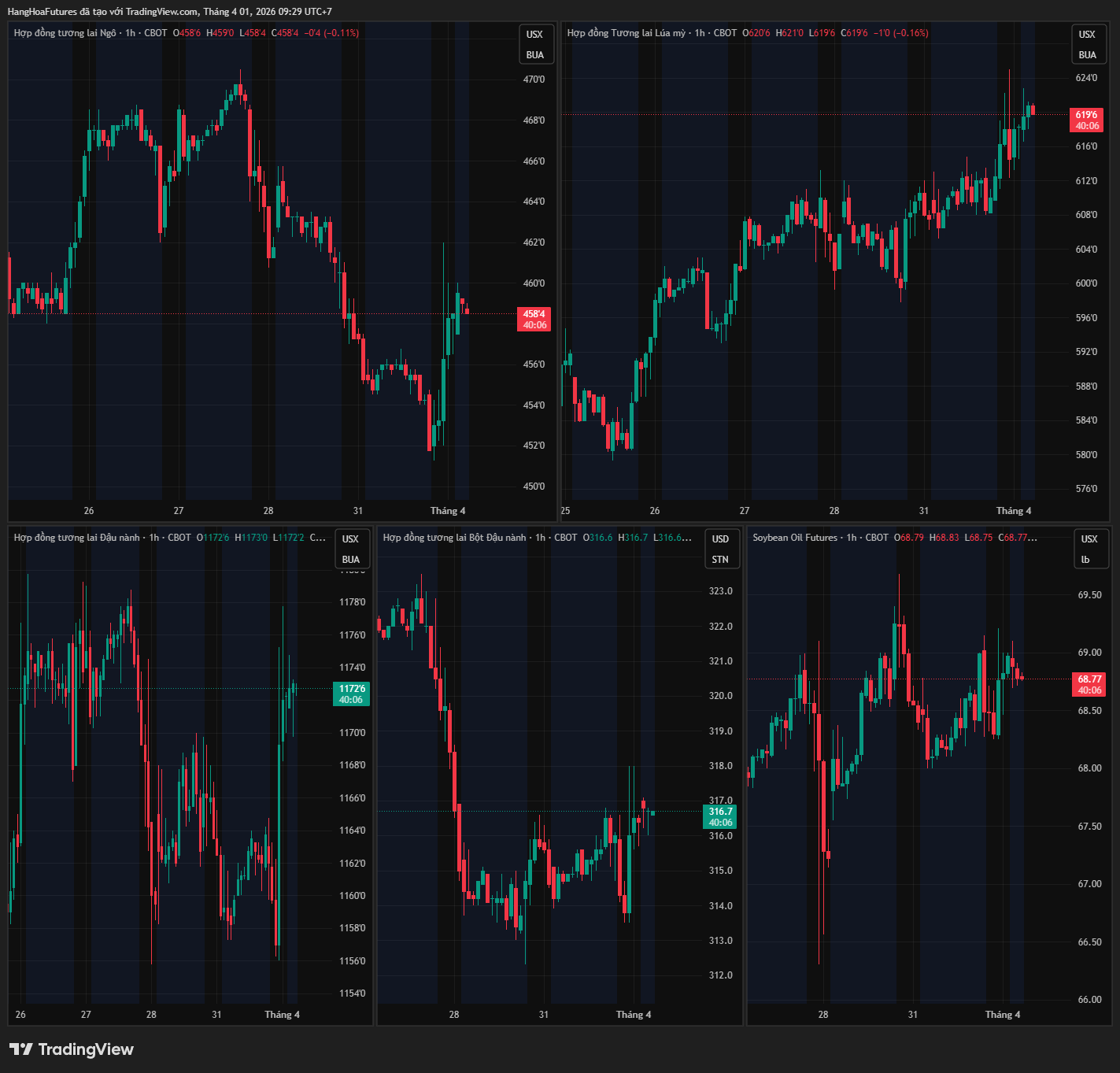Viewport: 1120px width, 1073px height.
Task: Click the 323.0 price axis label on the soybean meal chart
Action: pyautogui.click(x=721, y=591)
